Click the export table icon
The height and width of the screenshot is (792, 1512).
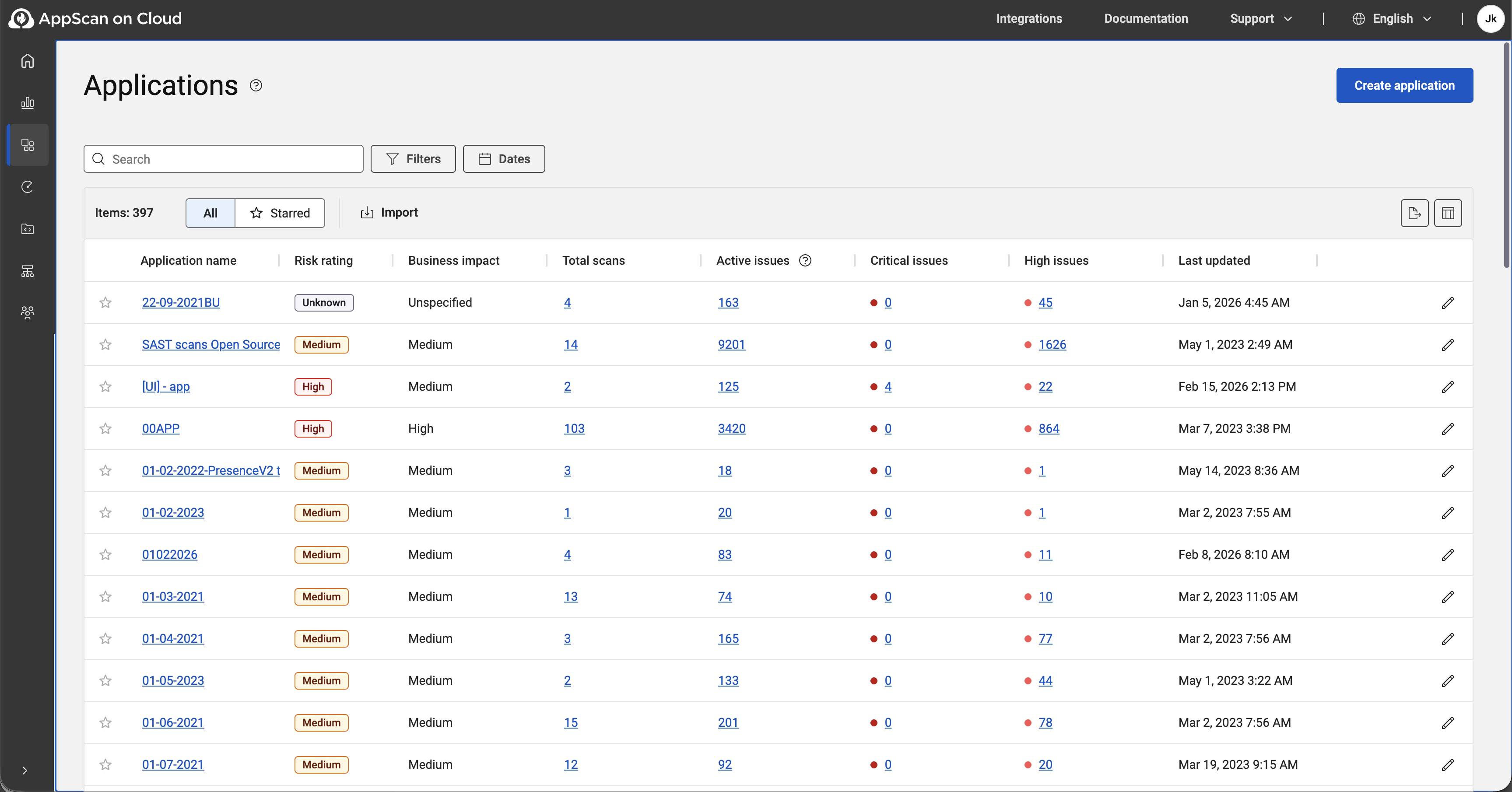click(1414, 213)
